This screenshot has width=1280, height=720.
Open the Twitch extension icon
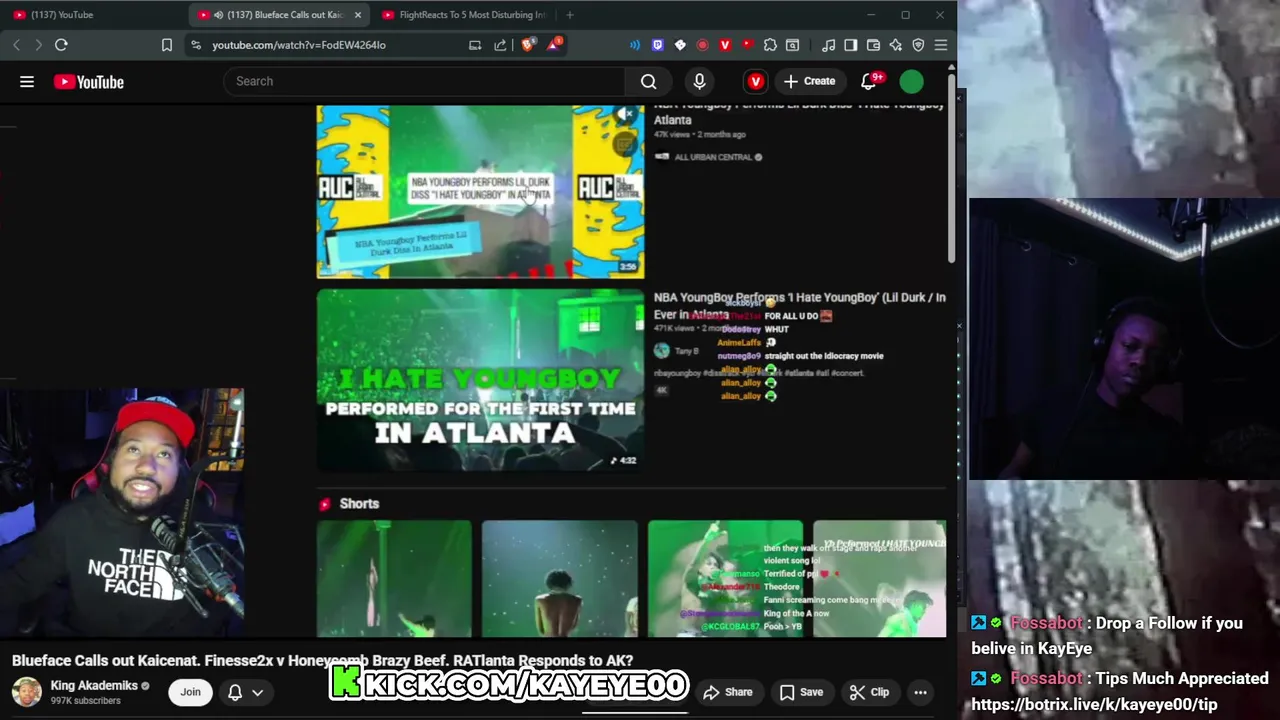[657, 45]
